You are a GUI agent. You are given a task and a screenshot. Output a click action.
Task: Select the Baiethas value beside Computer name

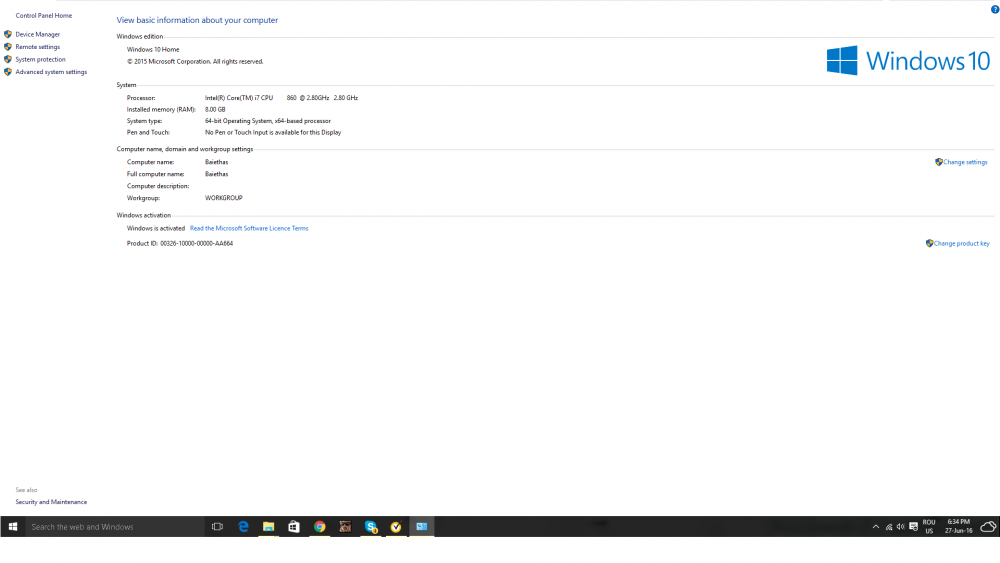tap(216, 162)
